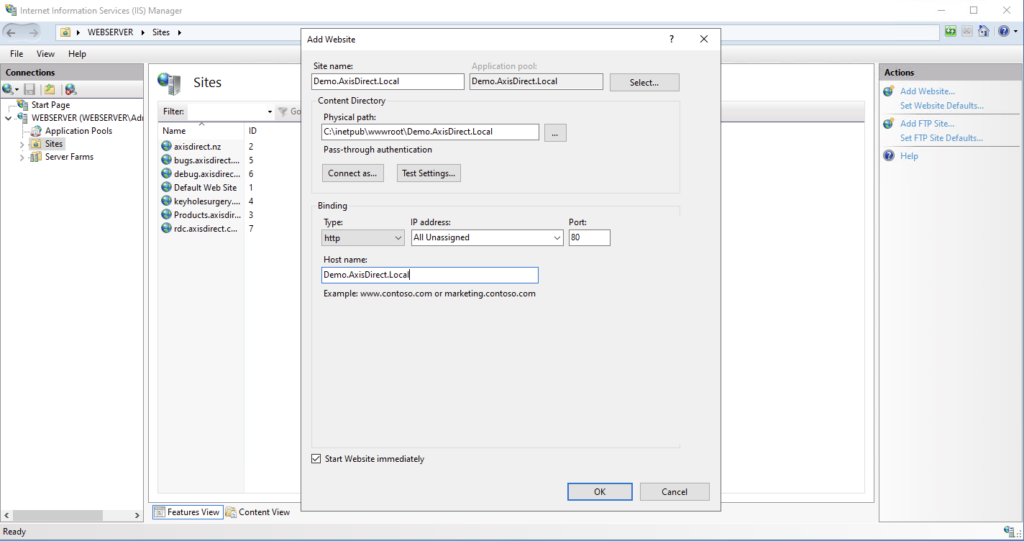Click the Connections save icon

pos(29,90)
